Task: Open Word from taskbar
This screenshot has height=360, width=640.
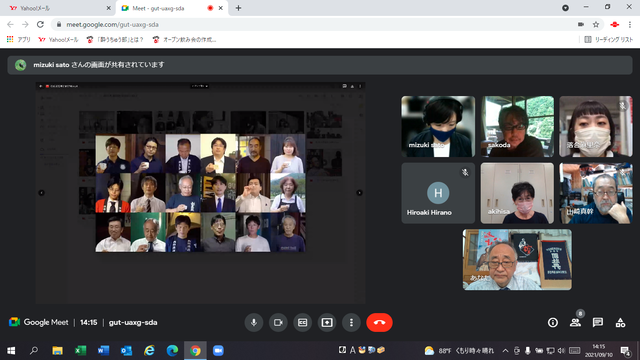Action: click(103, 351)
